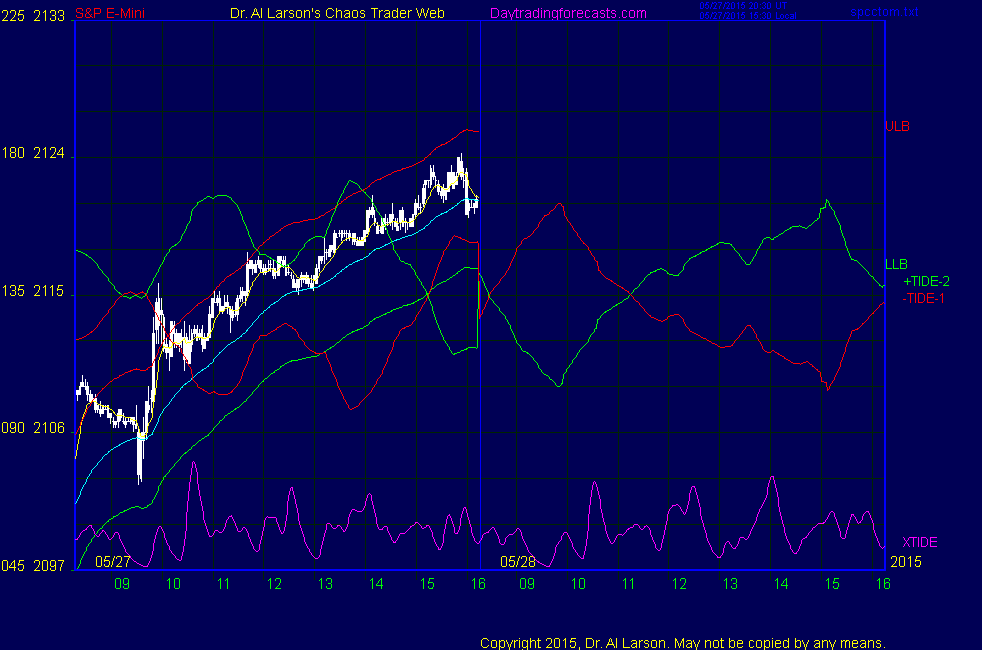The image size is (982, 650).
Task: Click the 16 hour label of 05/27 session
Action: click(478, 584)
